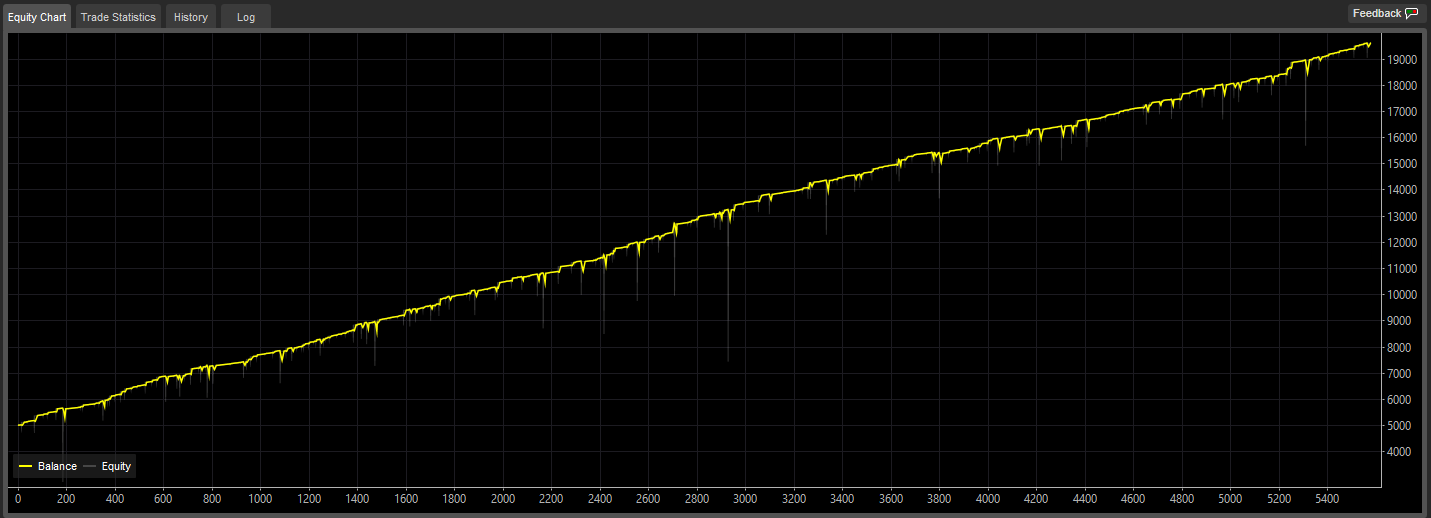Open the Log tab
Screen dimensions: 1431x518
tap(246, 17)
